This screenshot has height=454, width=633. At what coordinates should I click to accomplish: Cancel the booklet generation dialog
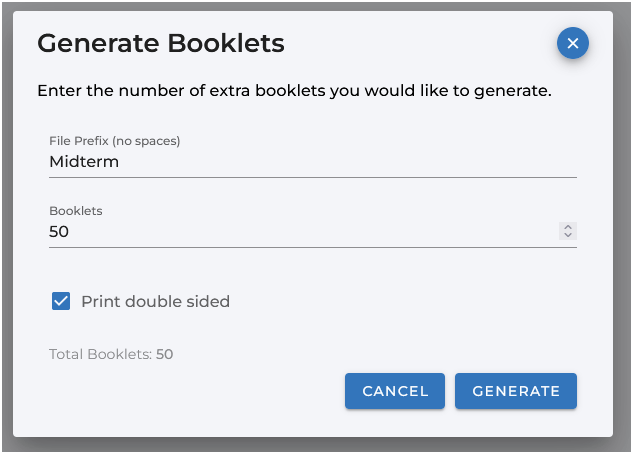(395, 391)
